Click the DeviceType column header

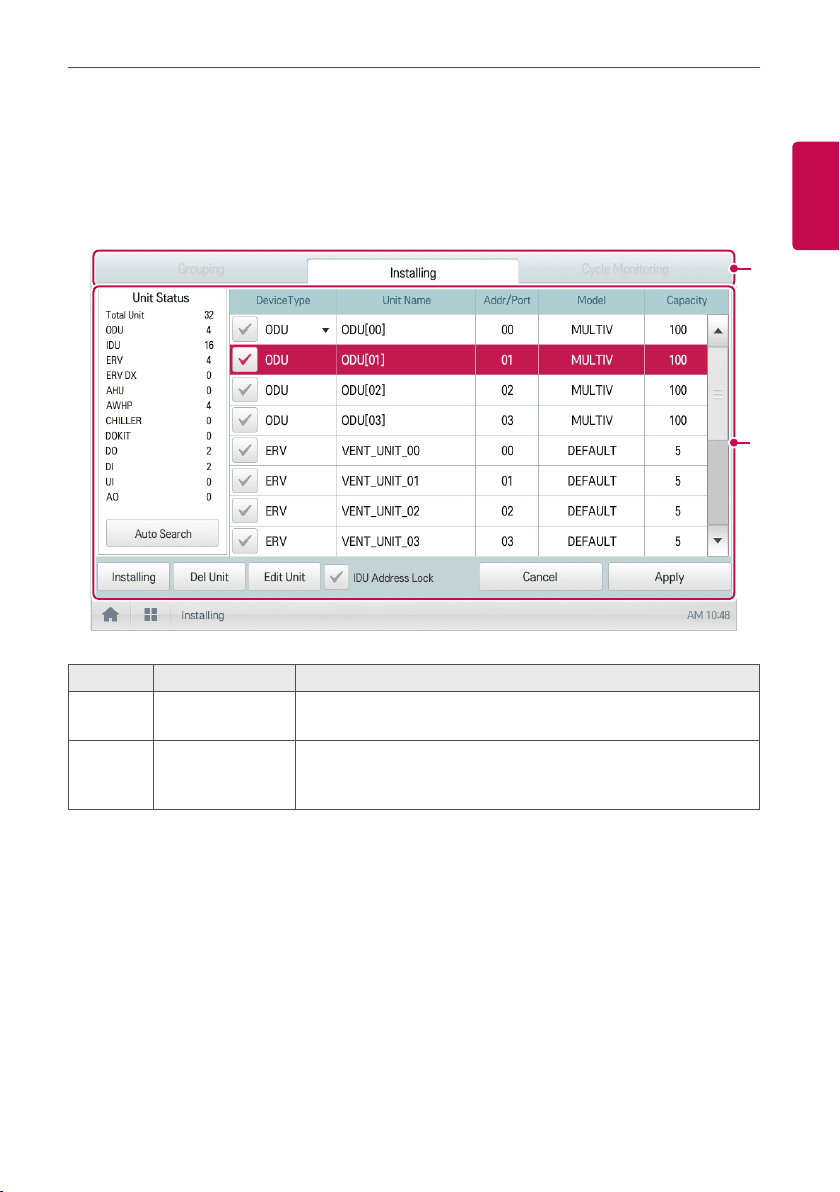pos(283,300)
